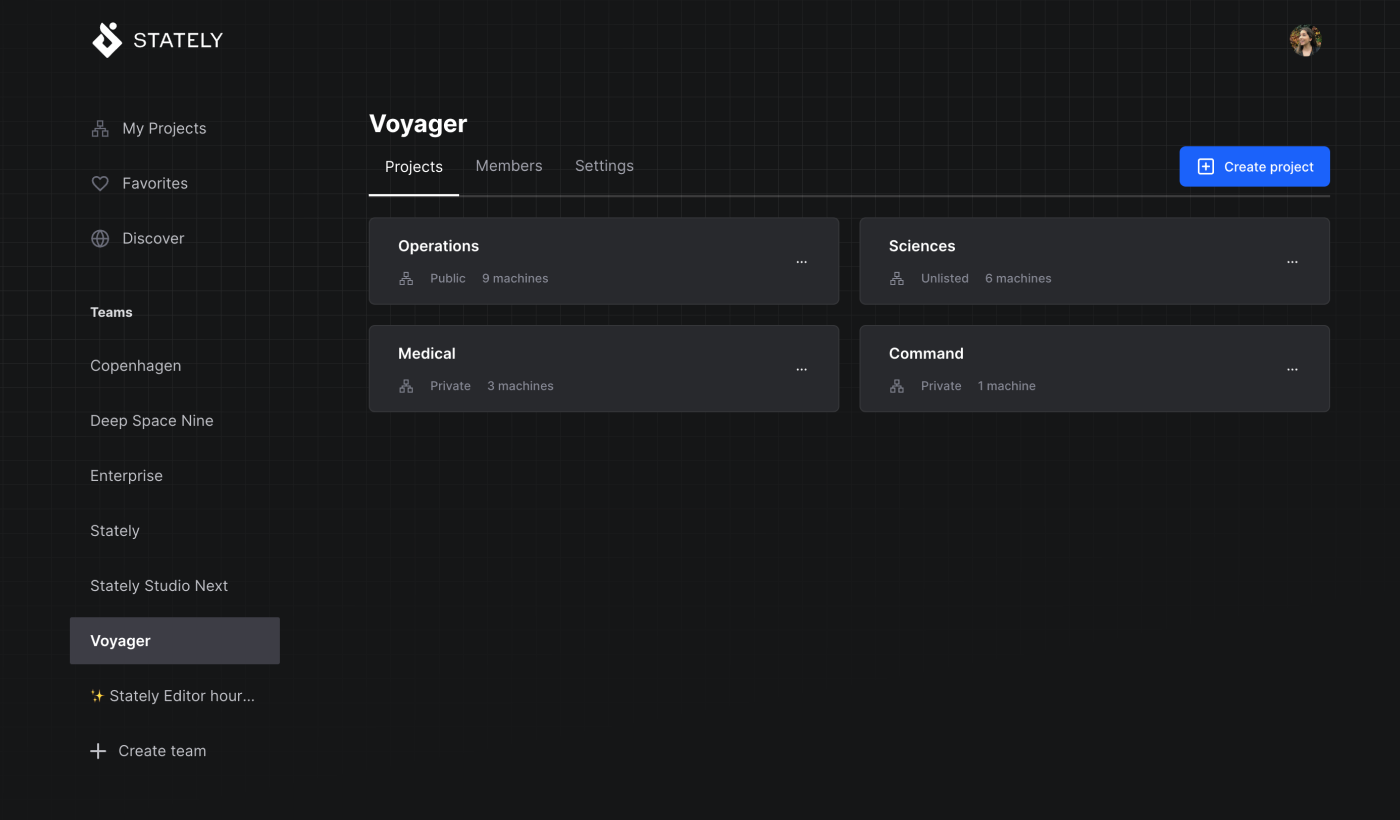Click the machines icon on Operations card
1400x820 pixels.
pos(406,279)
